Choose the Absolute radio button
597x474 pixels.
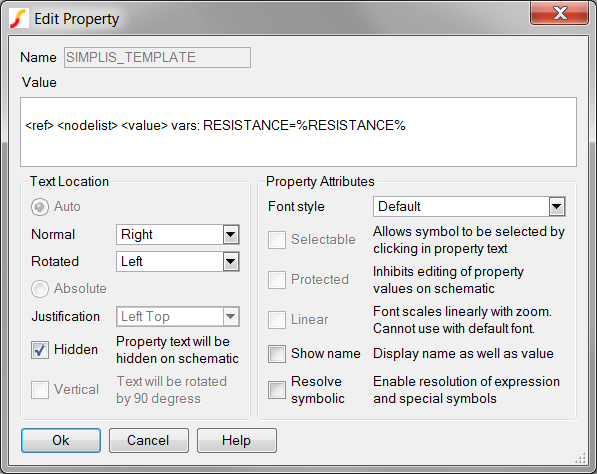[x=40, y=289]
